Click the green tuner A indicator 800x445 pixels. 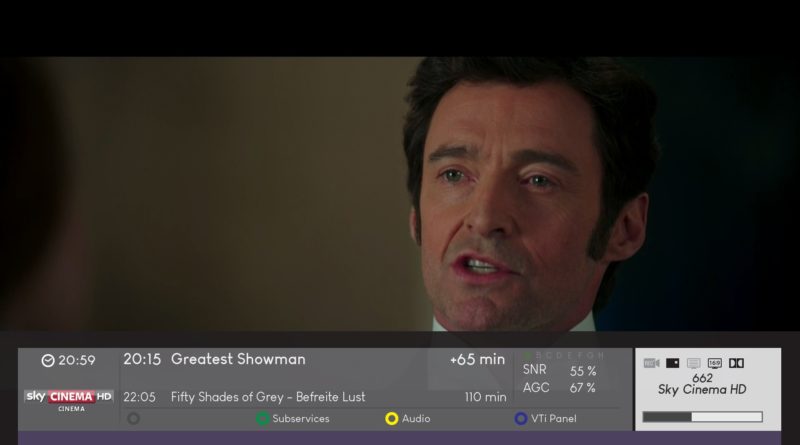(x=528, y=355)
